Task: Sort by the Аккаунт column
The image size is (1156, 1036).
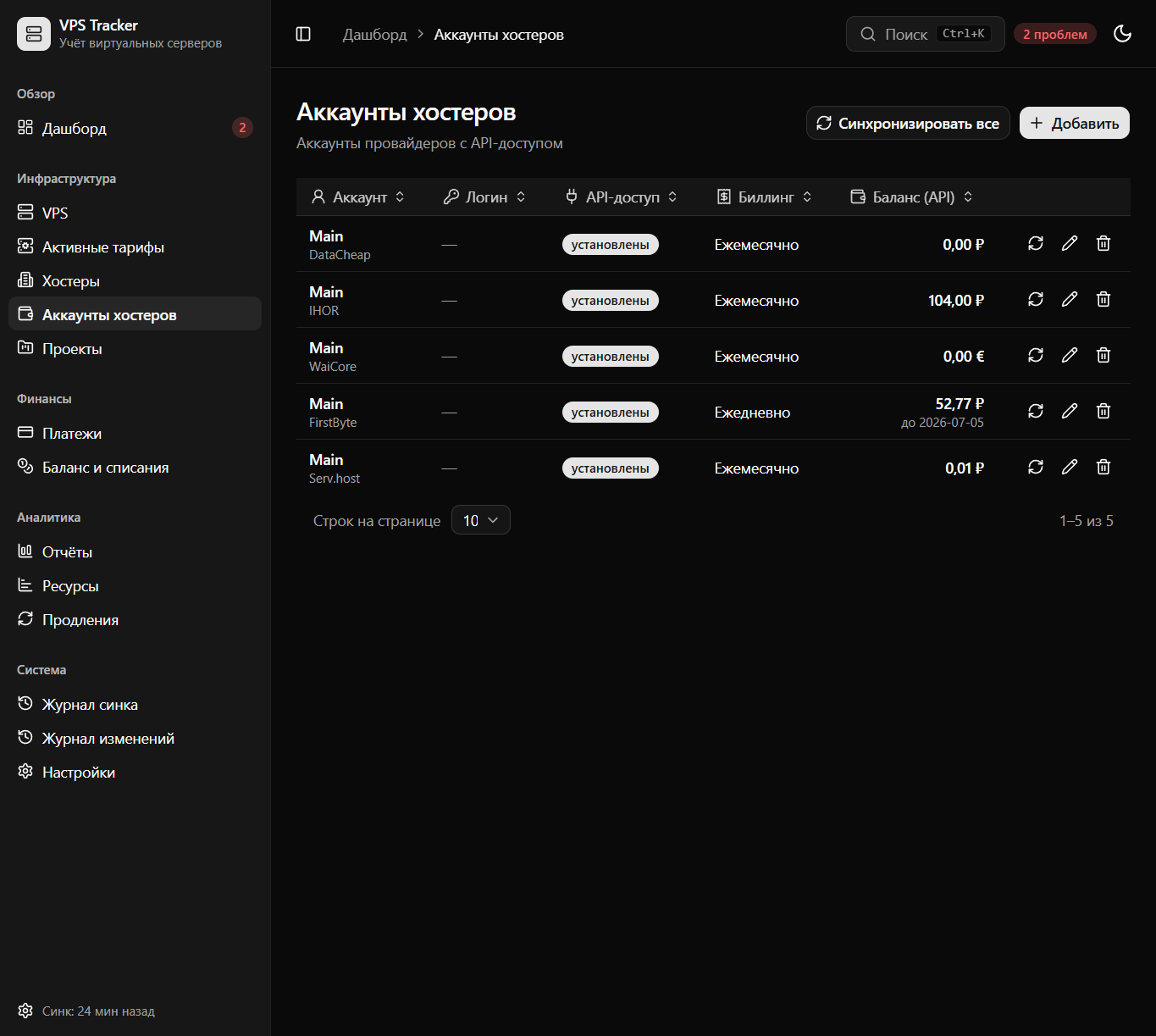Action: [358, 197]
